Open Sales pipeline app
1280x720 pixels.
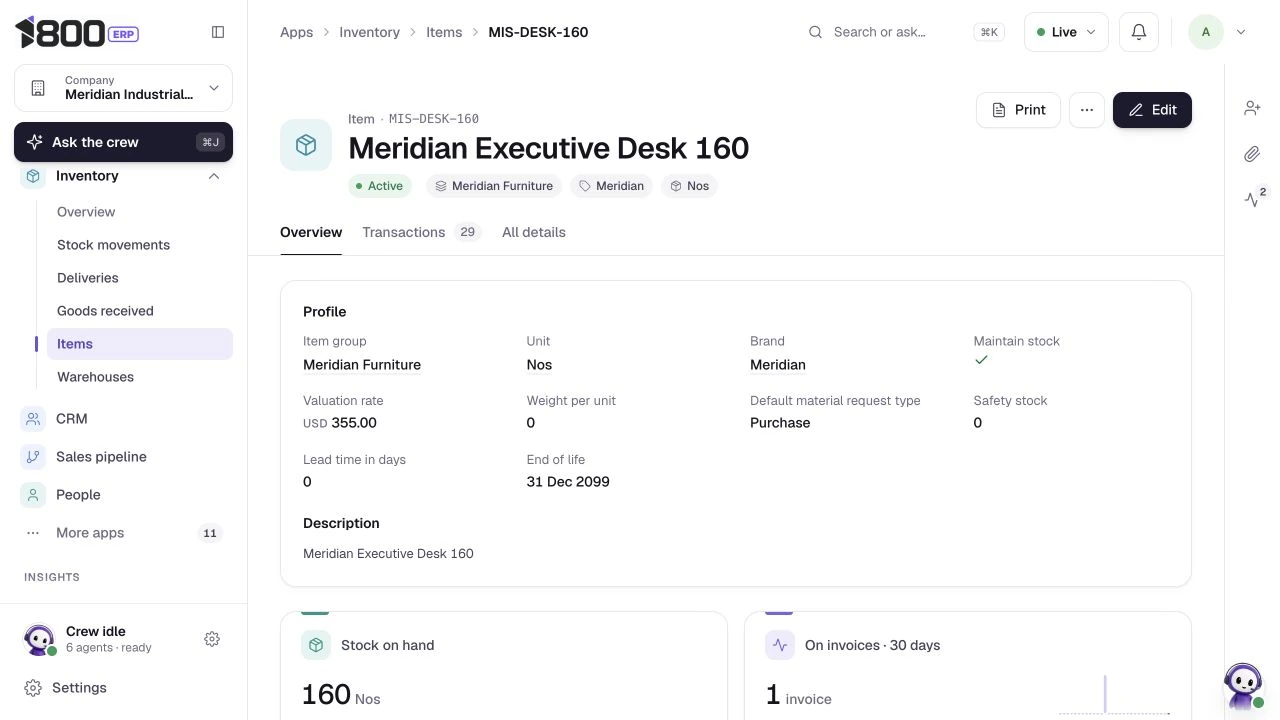(x=123, y=457)
